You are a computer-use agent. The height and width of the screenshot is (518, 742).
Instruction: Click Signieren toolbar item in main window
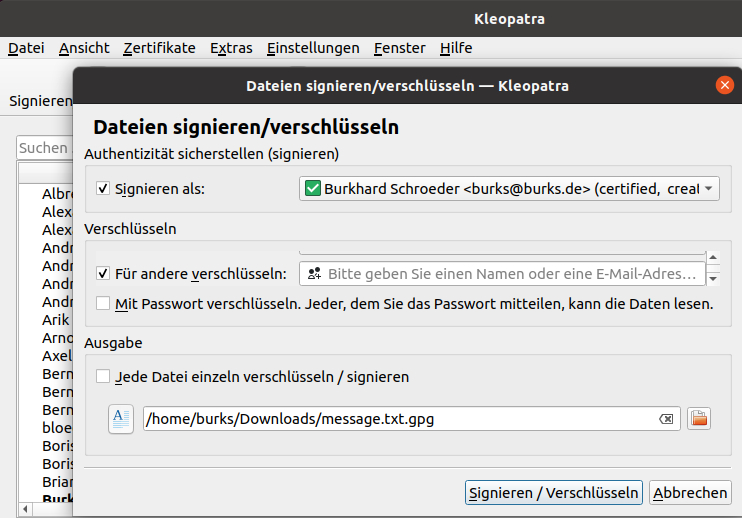tap(41, 101)
